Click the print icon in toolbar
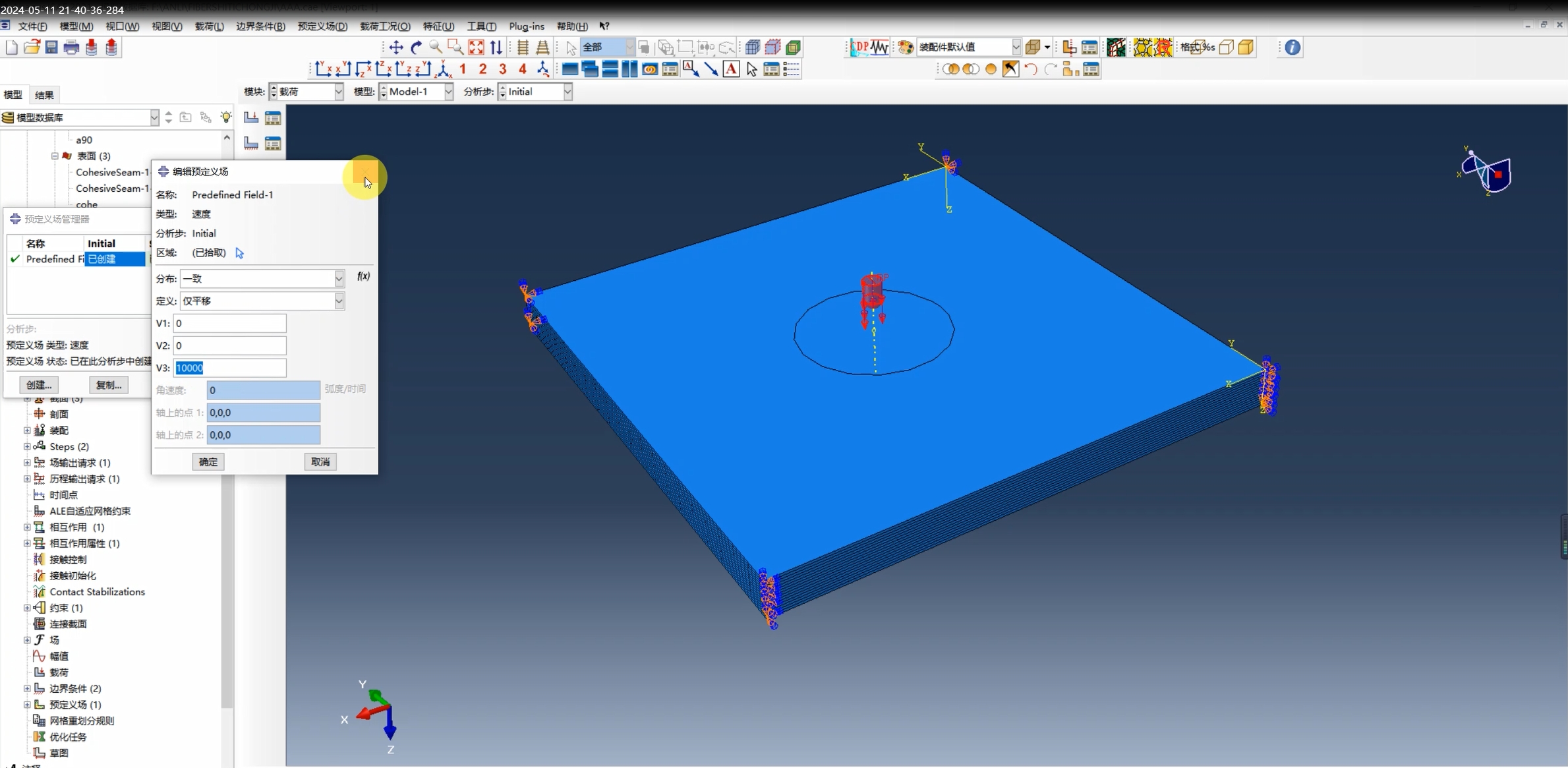Image resolution: width=1568 pixels, height=768 pixels. [71, 47]
